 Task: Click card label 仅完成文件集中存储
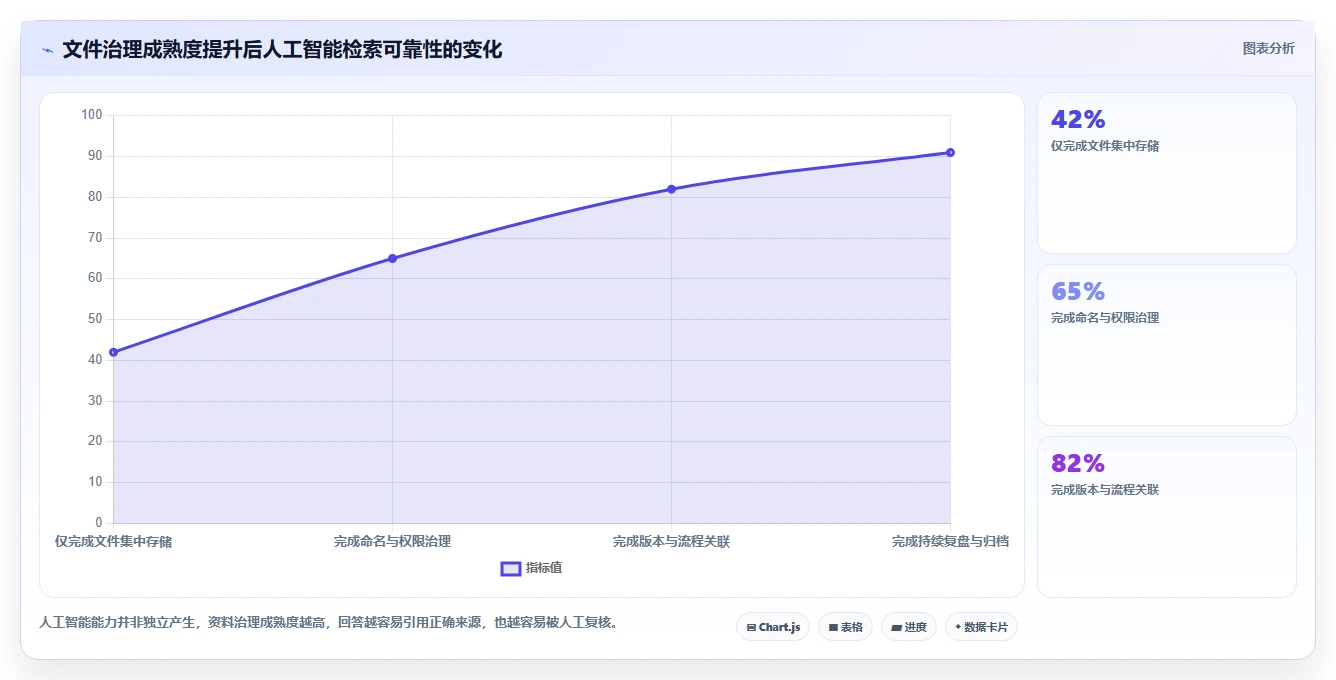click(1105, 146)
